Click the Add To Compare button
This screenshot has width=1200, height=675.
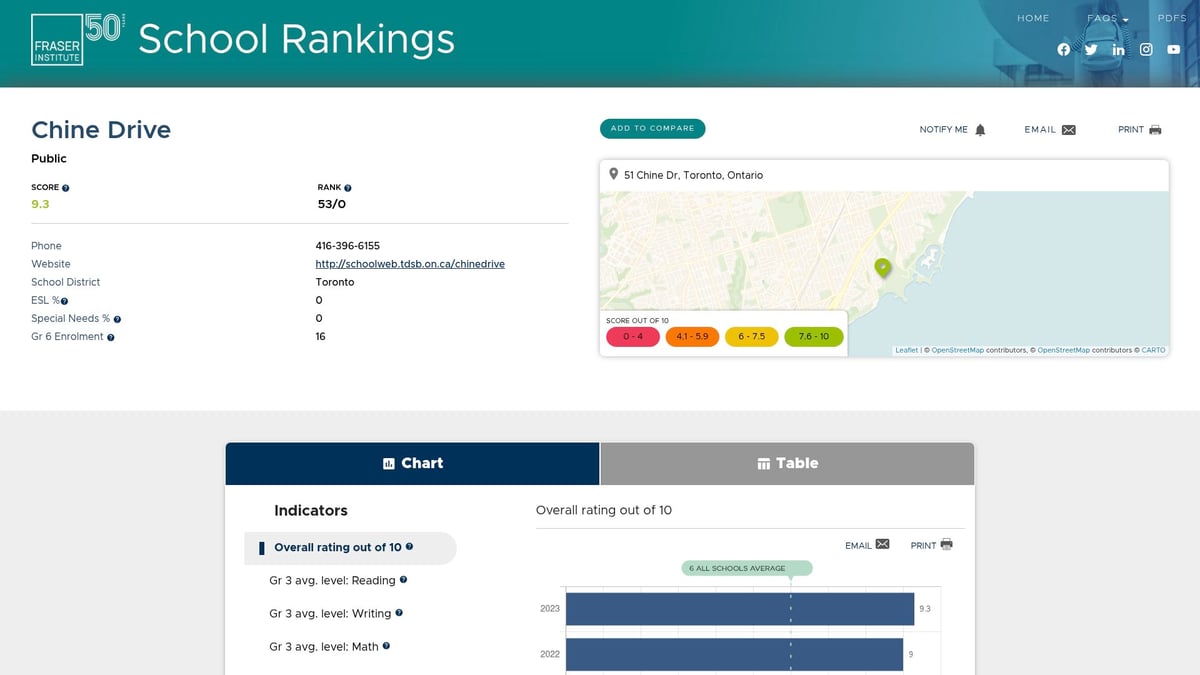point(652,128)
